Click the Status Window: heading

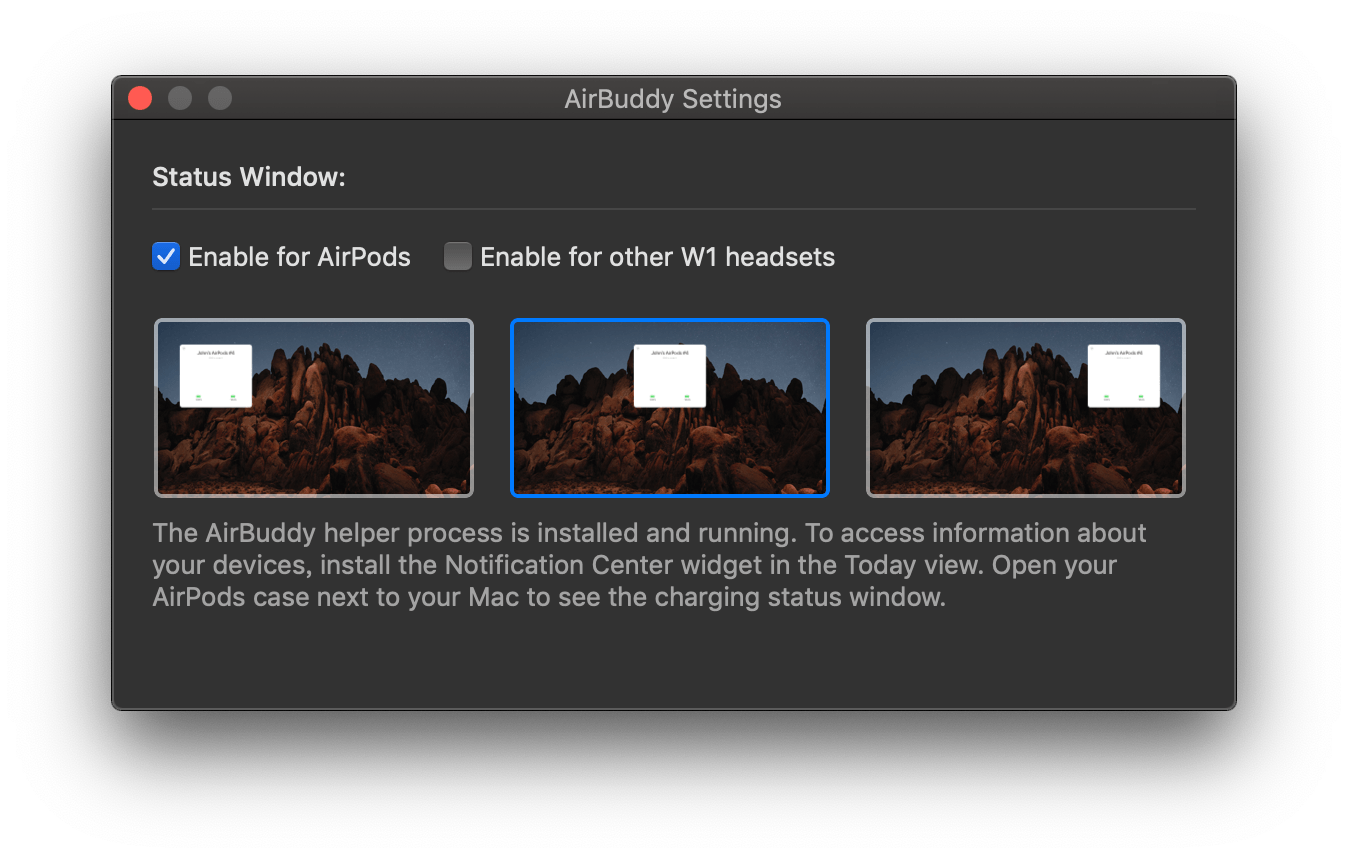point(249,178)
